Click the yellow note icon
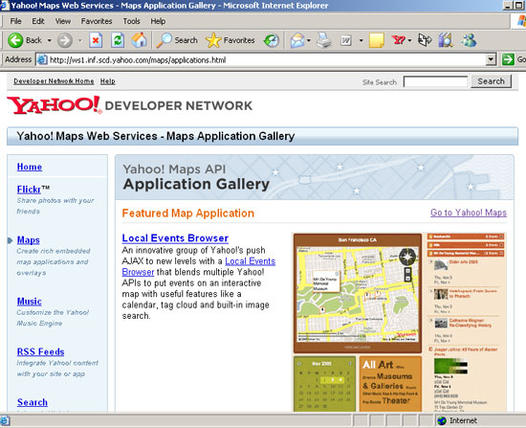The height and width of the screenshot is (428, 526). 376,41
